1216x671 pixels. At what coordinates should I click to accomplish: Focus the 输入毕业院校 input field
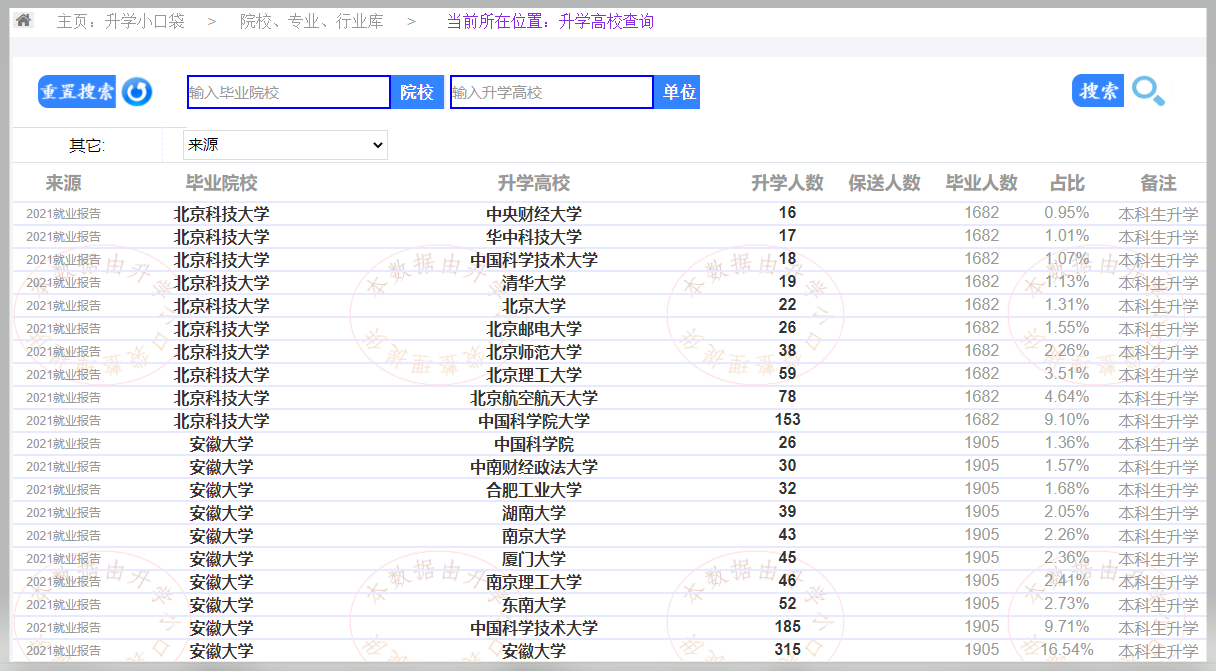[288, 92]
